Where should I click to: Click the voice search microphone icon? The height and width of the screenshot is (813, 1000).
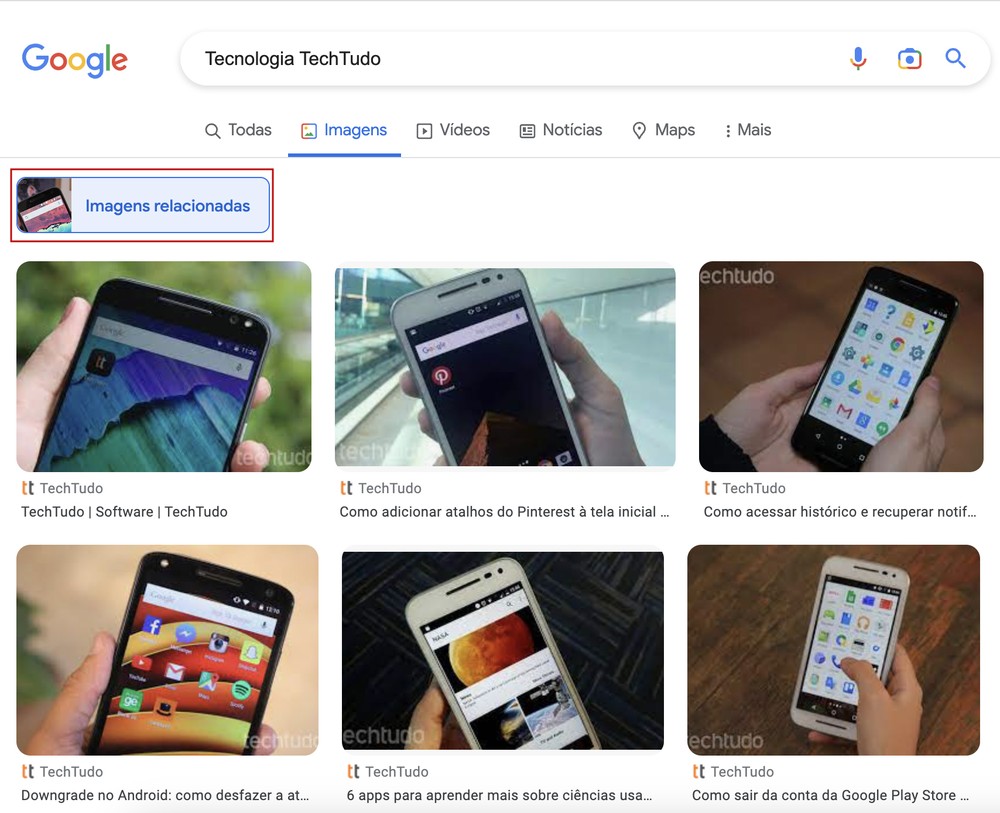coord(858,59)
